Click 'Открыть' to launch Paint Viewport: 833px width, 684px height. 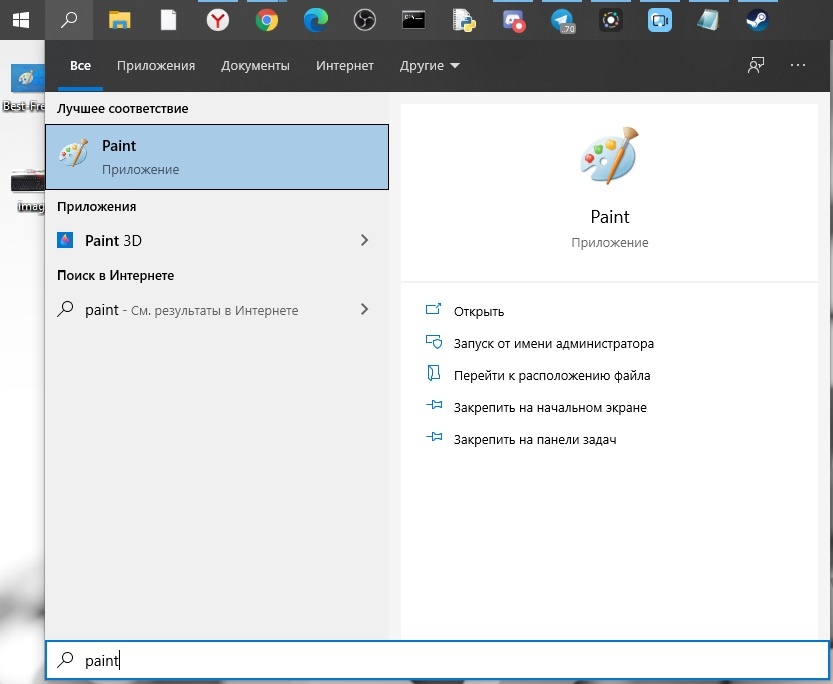tap(479, 312)
